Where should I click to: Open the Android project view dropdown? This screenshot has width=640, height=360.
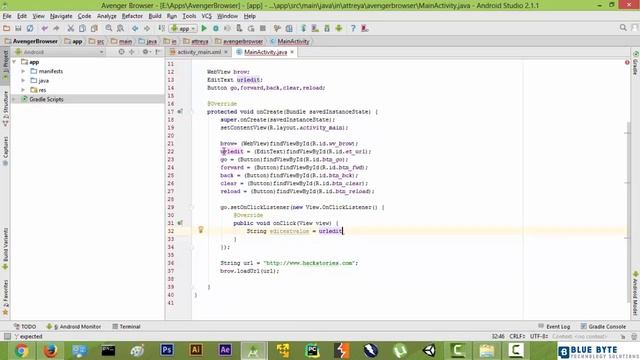pos(59,52)
